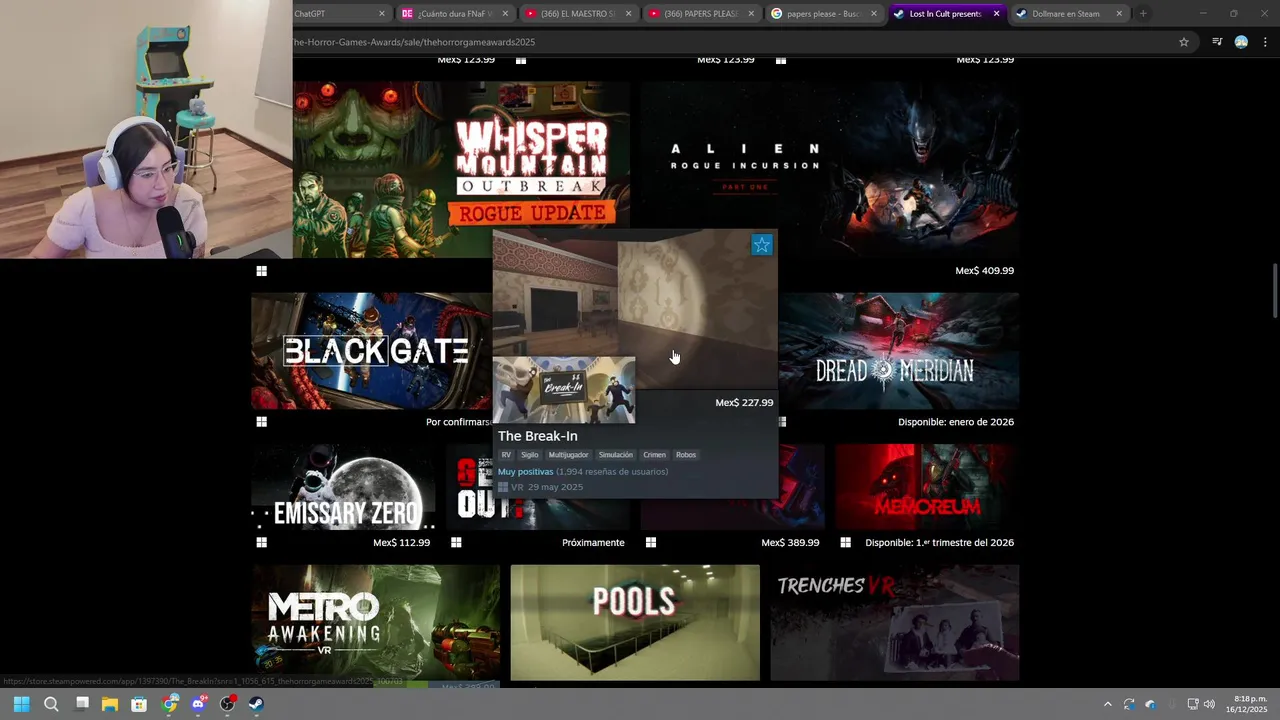Switch to Dollmare en Steam tab
1280x720 pixels.
[1070, 14]
